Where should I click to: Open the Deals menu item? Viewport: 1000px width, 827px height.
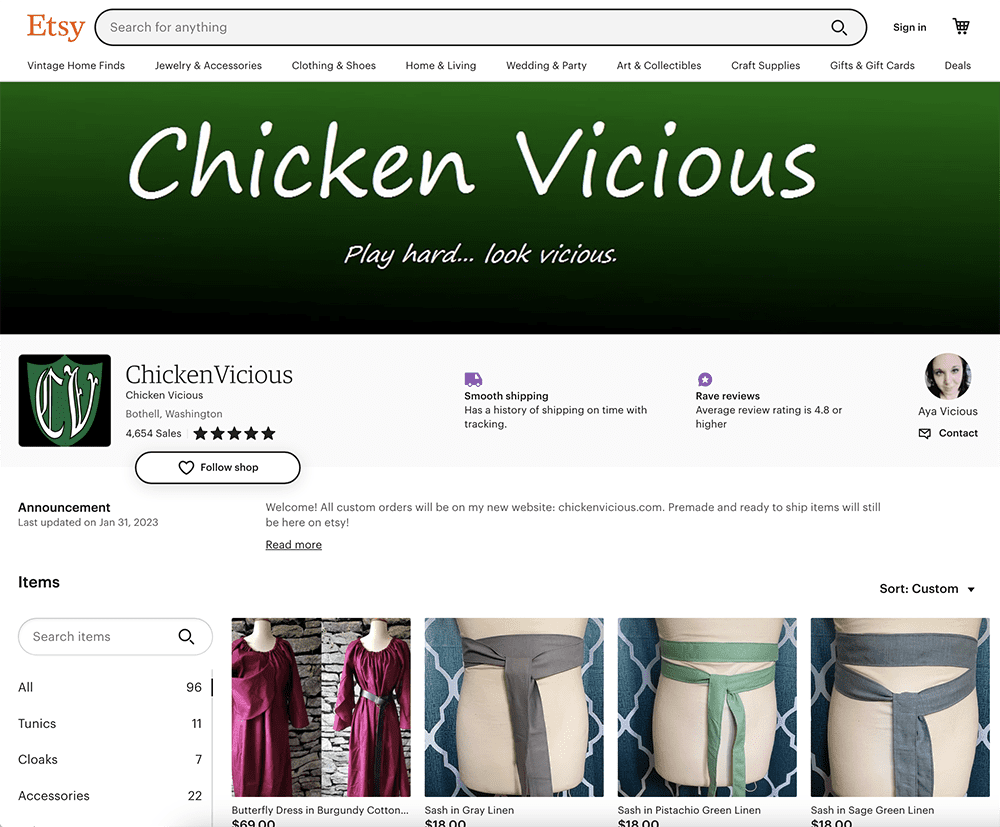pyautogui.click(x=957, y=65)
